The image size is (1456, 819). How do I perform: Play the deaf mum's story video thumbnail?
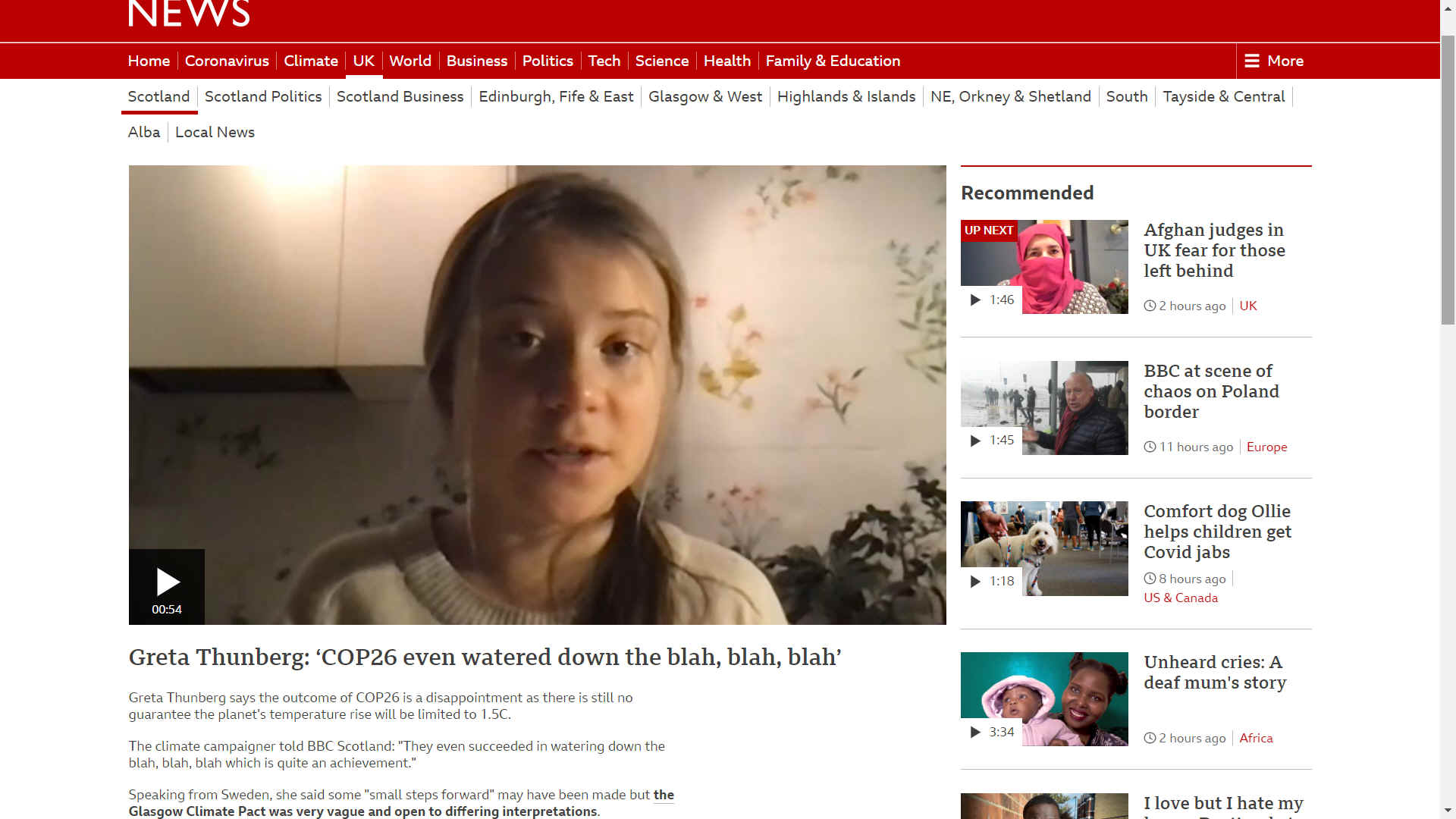coord(1044,699)
